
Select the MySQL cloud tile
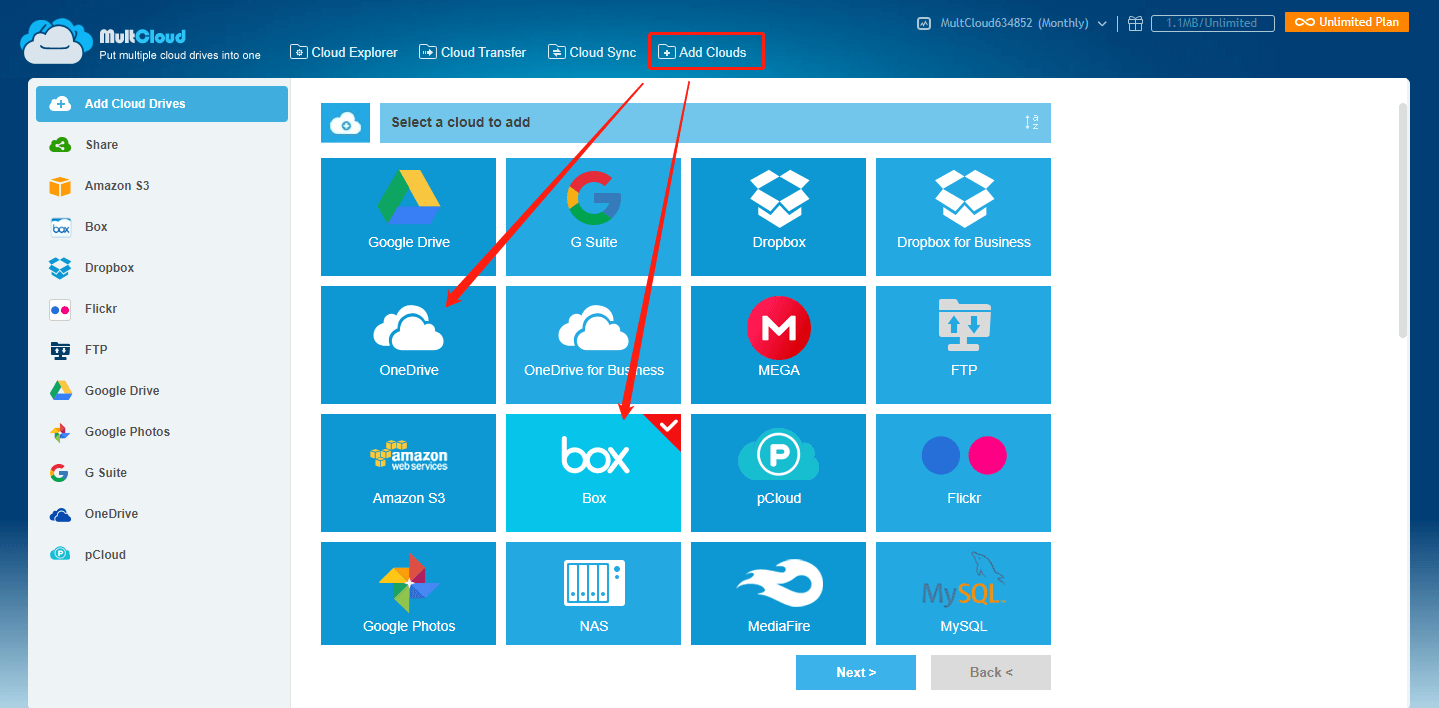coord(963,593)
